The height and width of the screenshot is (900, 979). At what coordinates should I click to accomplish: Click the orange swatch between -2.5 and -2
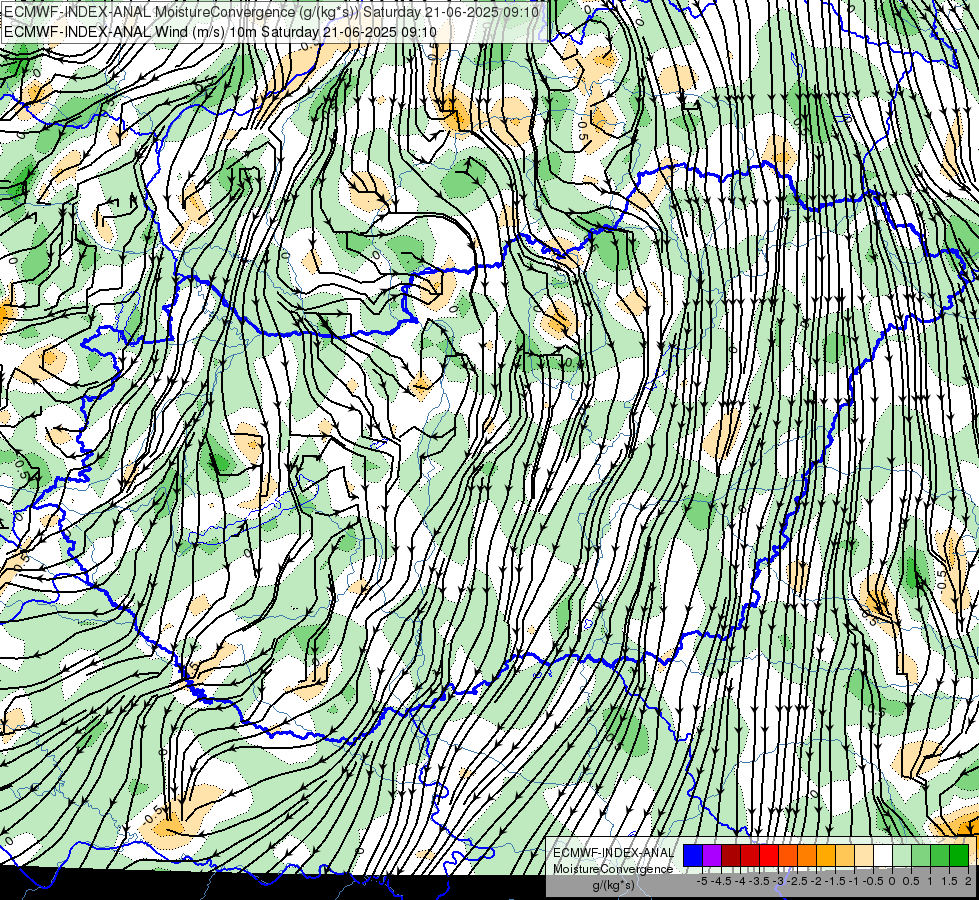point(807,856)
